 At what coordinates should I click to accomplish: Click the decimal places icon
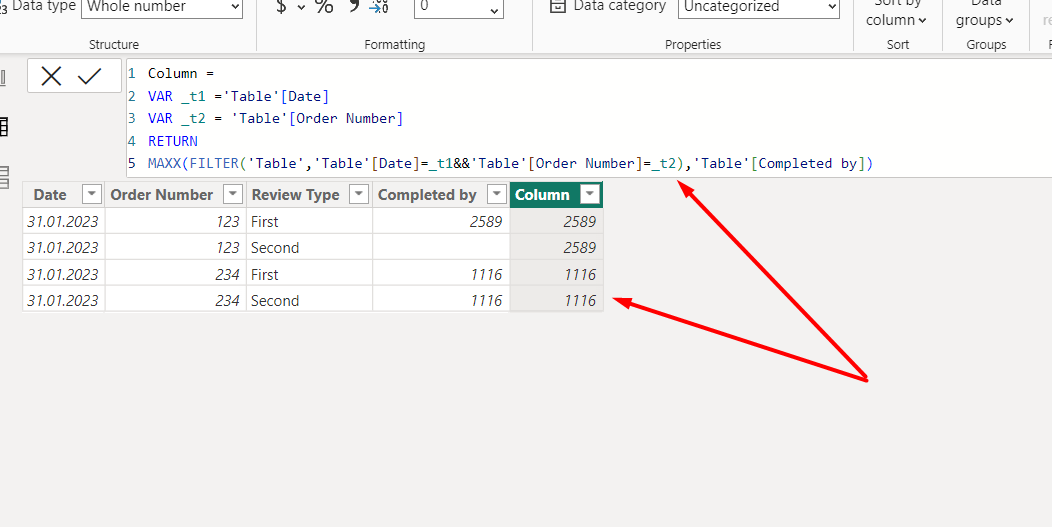[380, 7]
